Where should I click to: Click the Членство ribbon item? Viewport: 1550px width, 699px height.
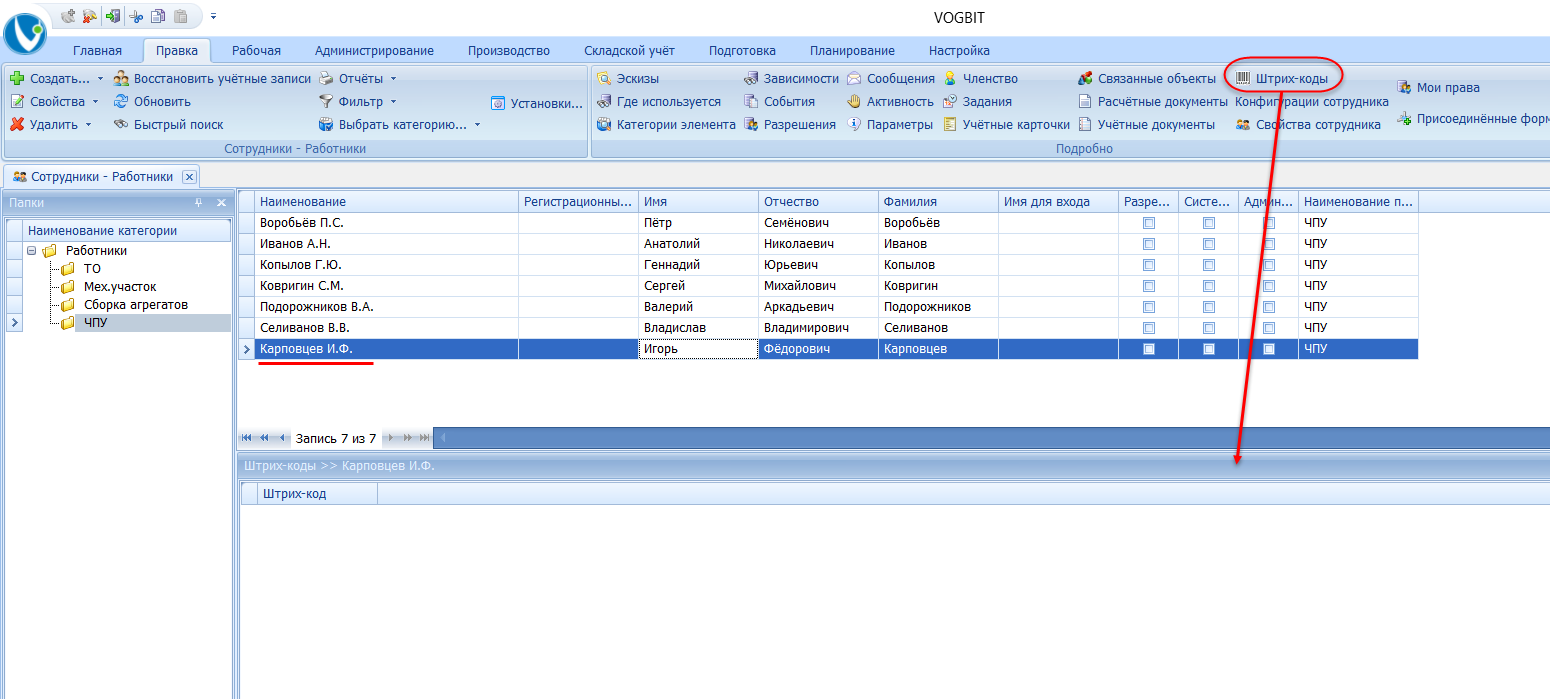[x=981, y=78]
